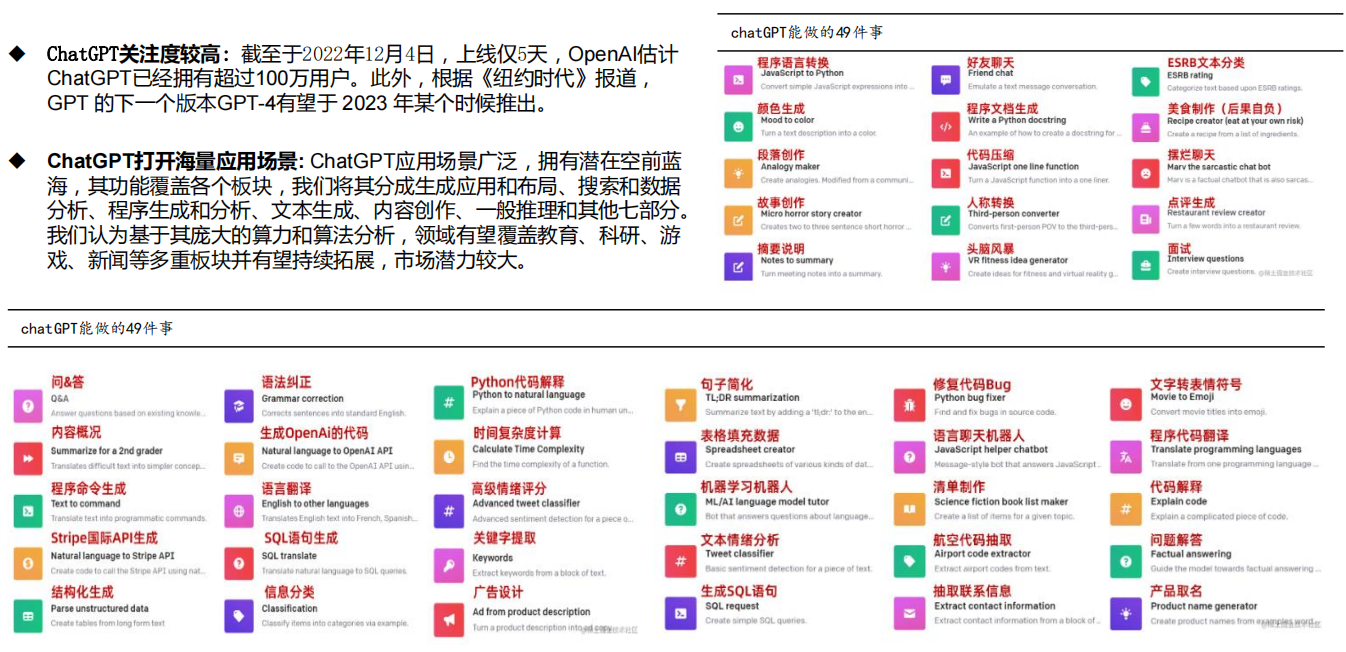The image size is (1346, 652).
Task: Click the Keywords key icon
Action: 449,565
